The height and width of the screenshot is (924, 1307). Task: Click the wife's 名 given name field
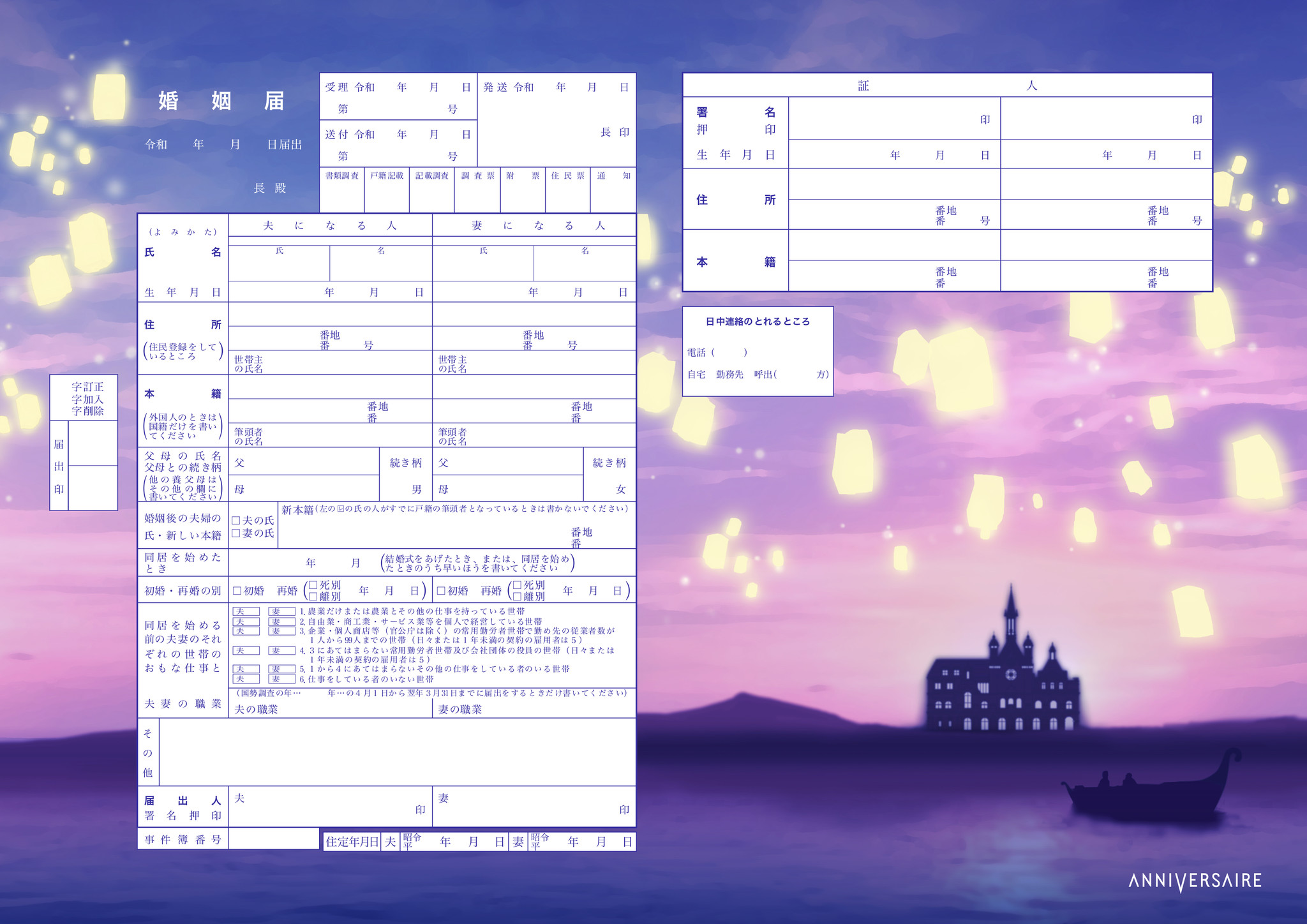(x=585, y=264)
